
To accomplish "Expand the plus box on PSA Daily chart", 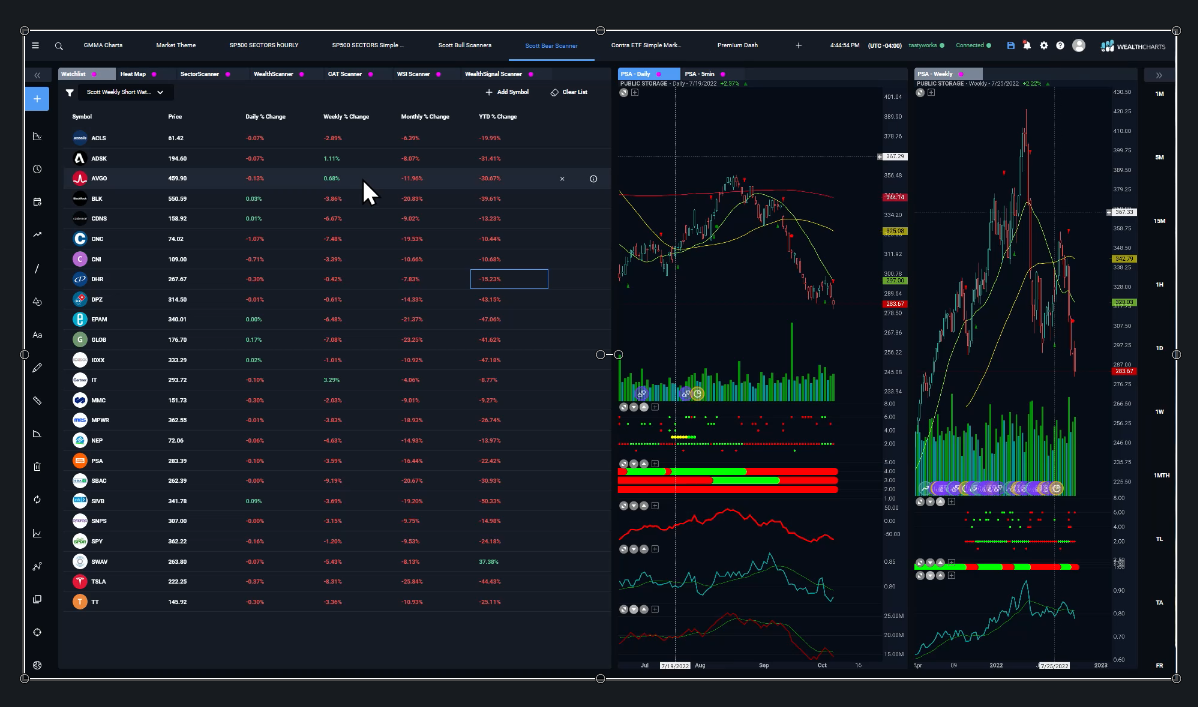I will [634, 92].
